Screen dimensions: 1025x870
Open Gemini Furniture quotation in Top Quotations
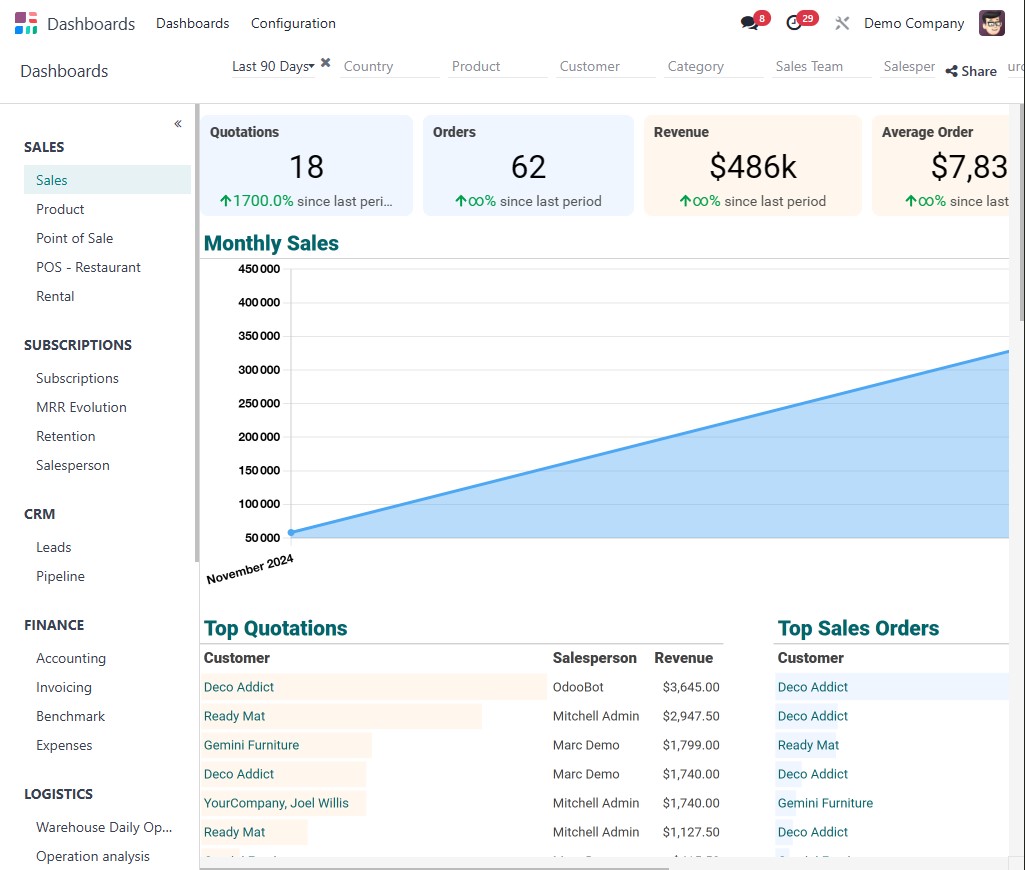click(x=251, y=745)
